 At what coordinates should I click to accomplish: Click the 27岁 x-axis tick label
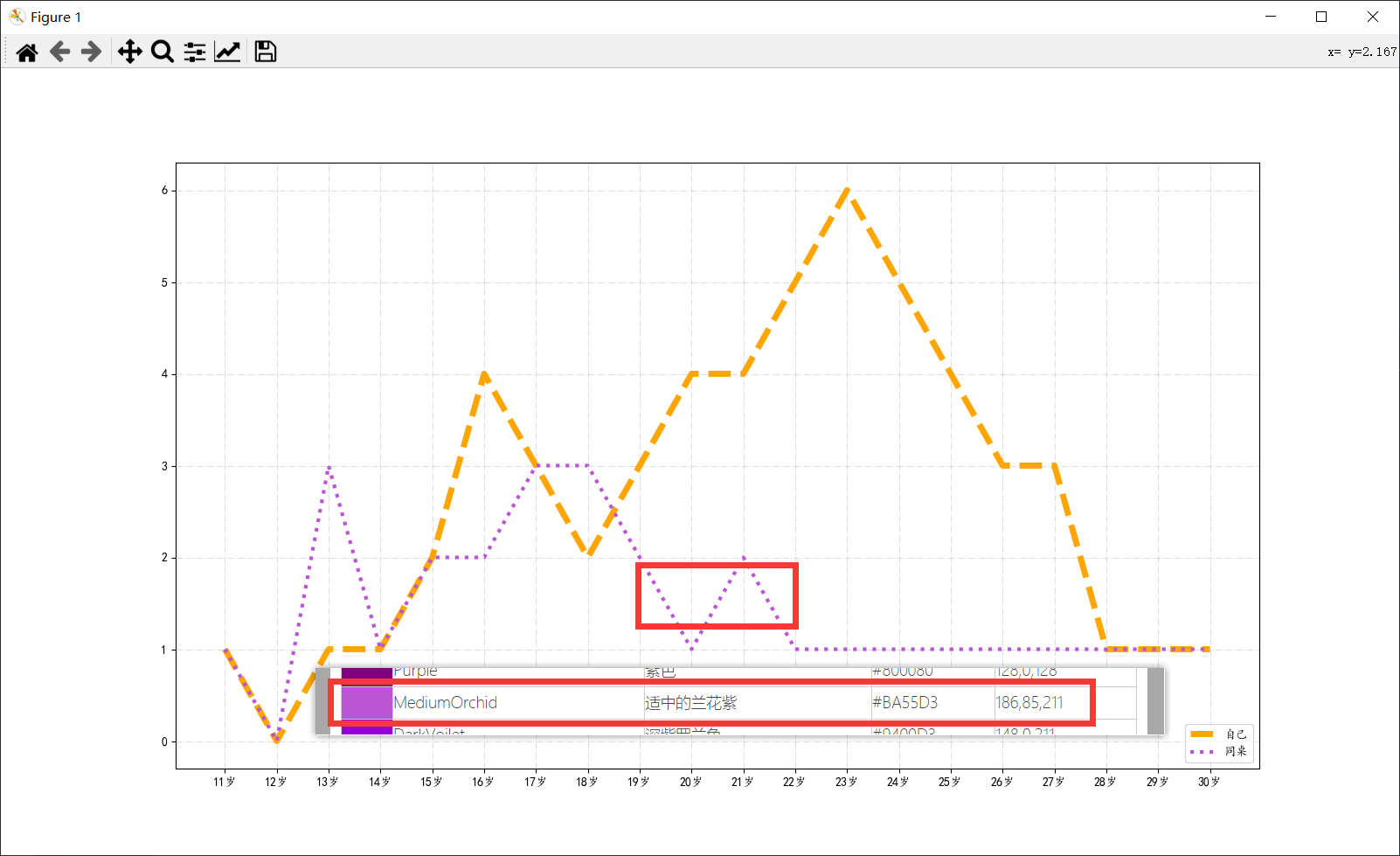tap(1053, 782)
